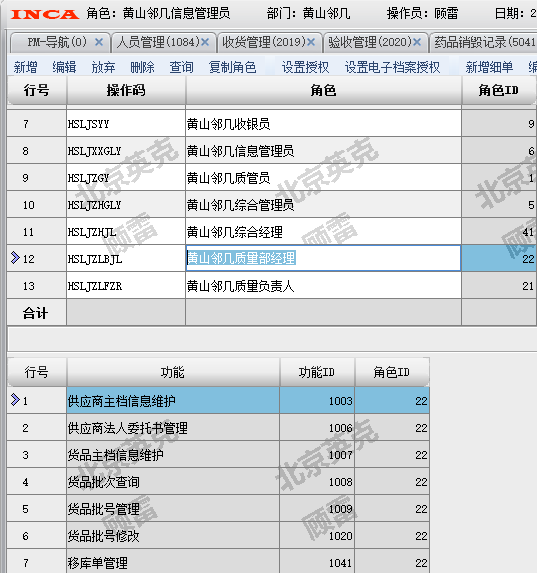Click the 复制角色 button

point(232,67)
